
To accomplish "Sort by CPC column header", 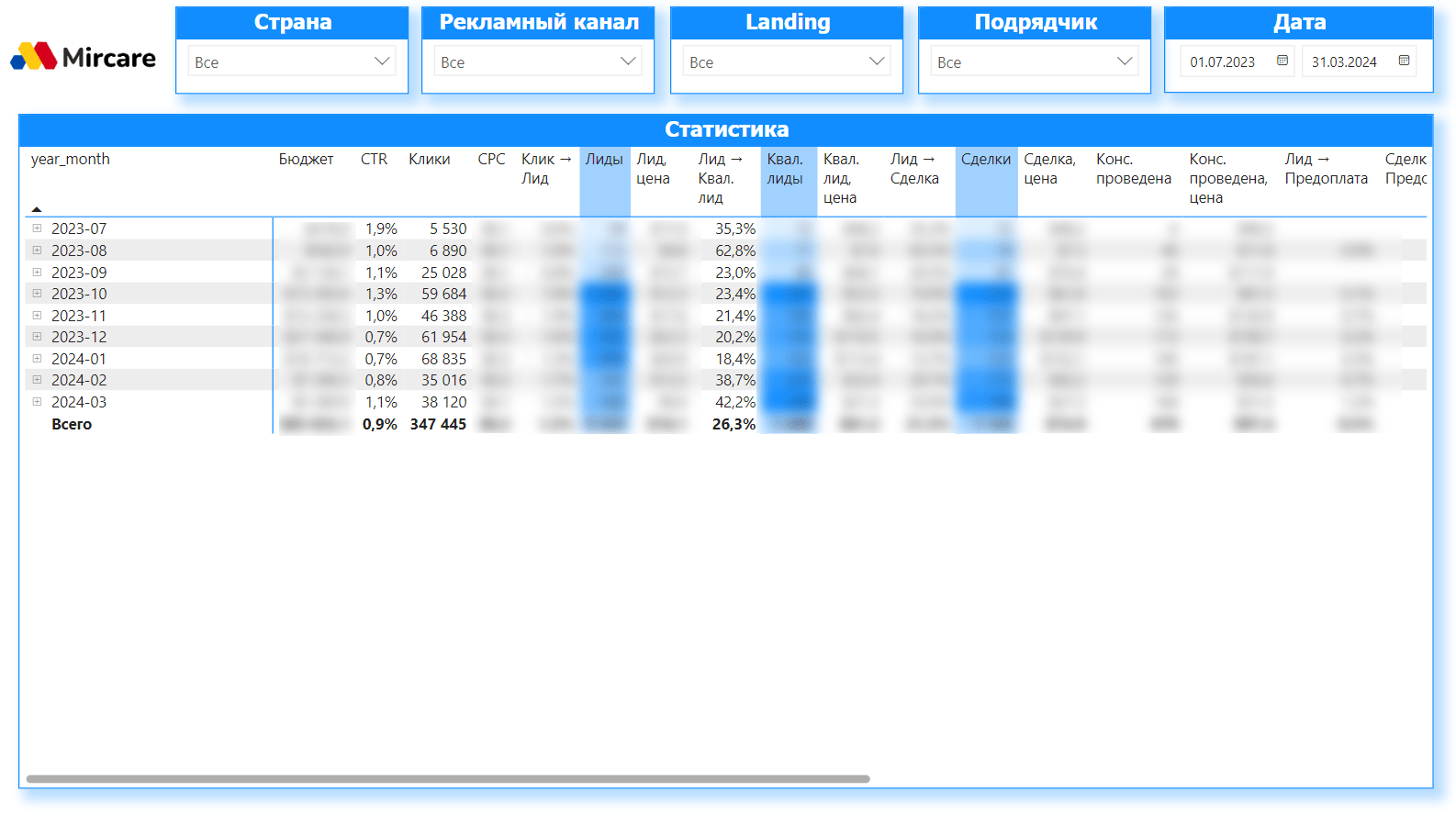I will (x=491, y=159).
